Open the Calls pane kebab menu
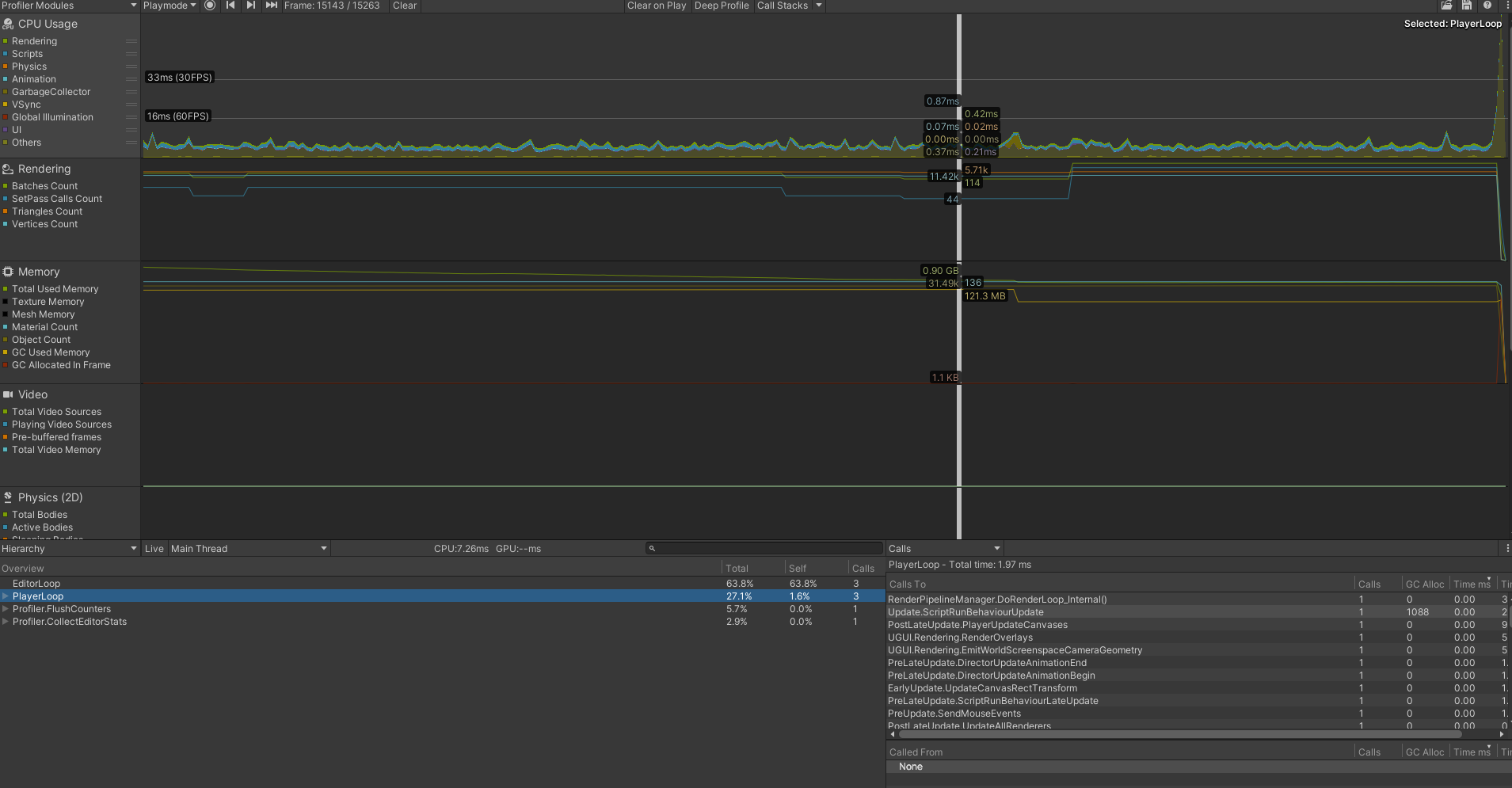This screenshot has width=1512, height=788. [x=1506, y=548]
